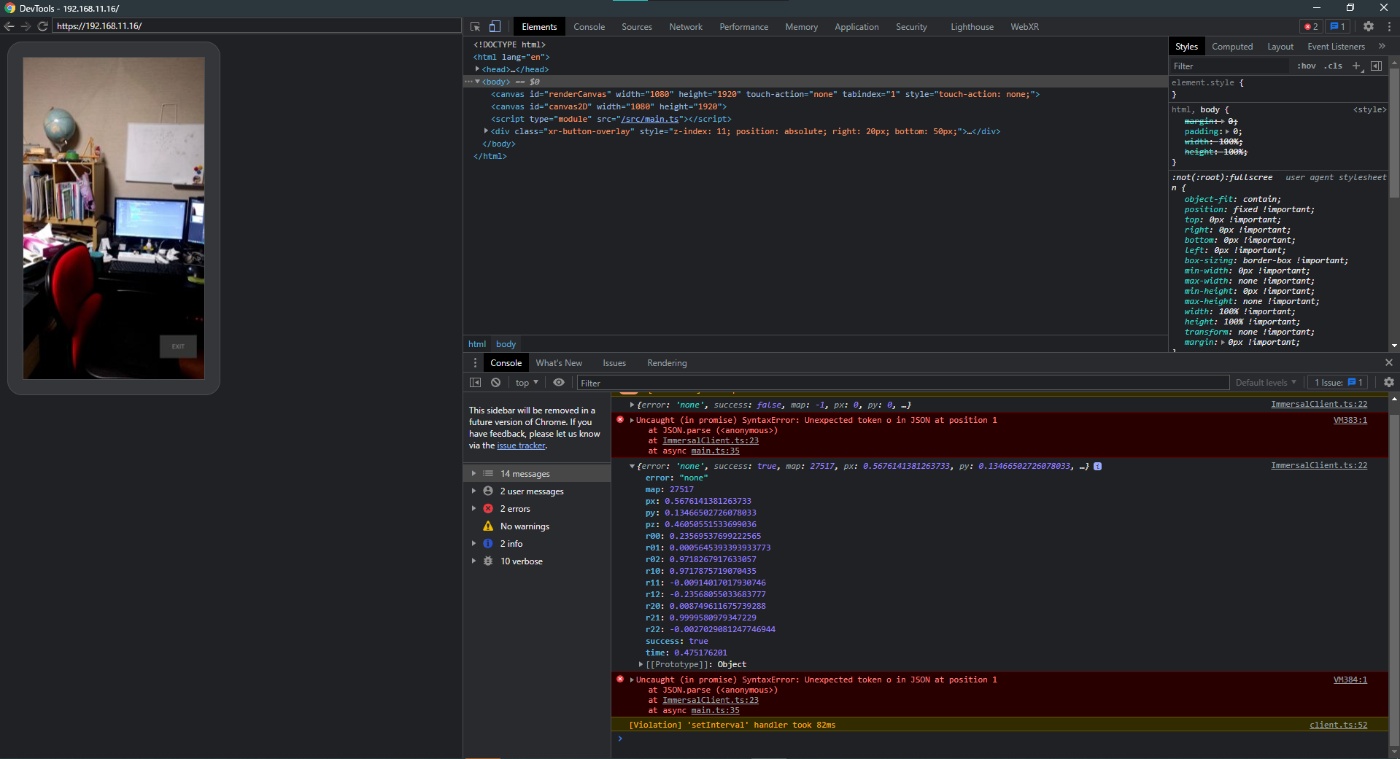Follow the issue tracker link
This screenshot has height=759, width=1400.
point(520,445)
